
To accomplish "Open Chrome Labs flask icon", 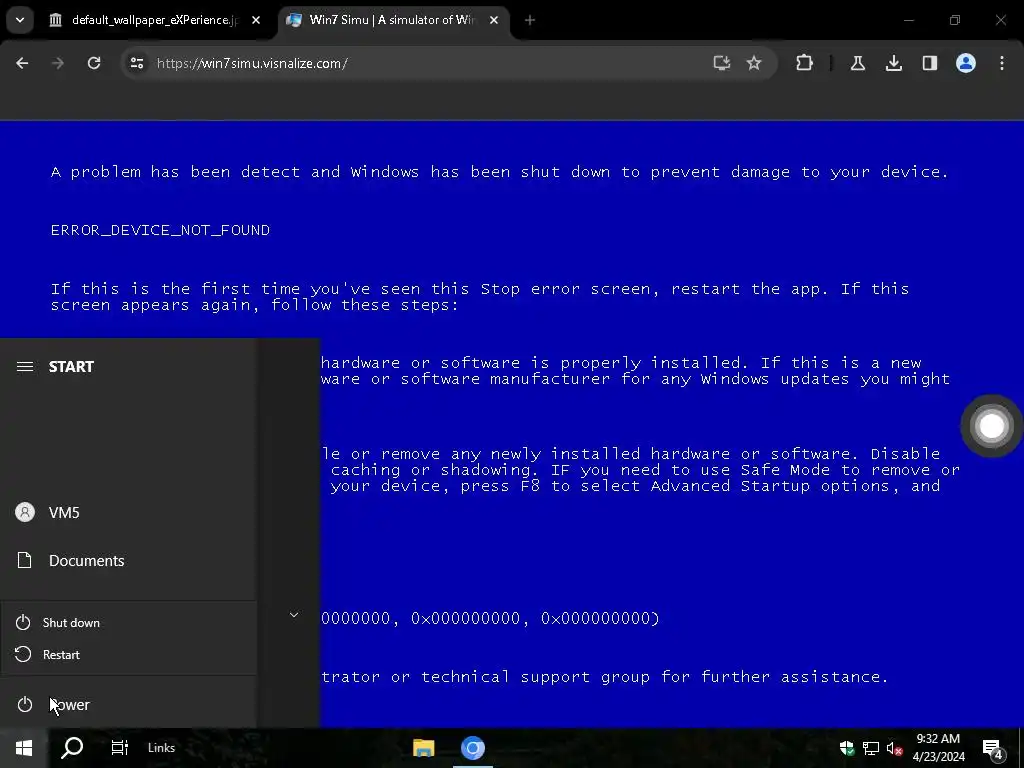I will (x=857, y=63).
